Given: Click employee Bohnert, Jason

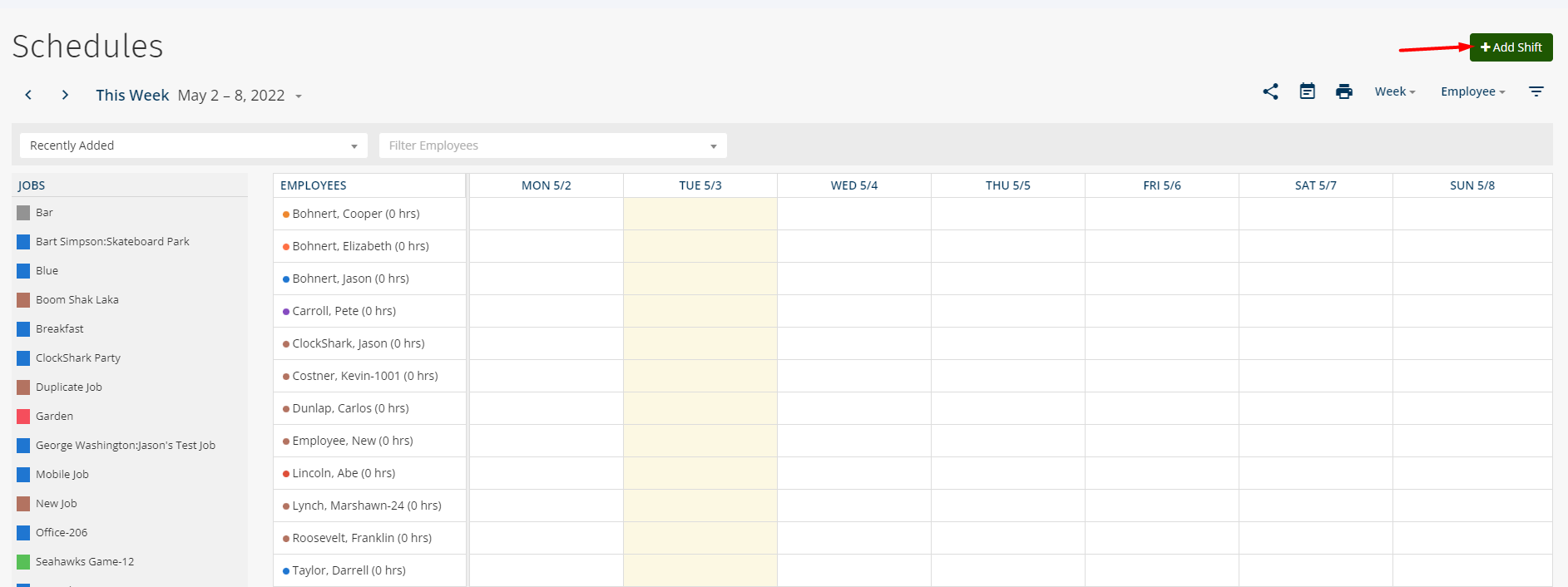Looking at the screenshot, I should [350, 279].
